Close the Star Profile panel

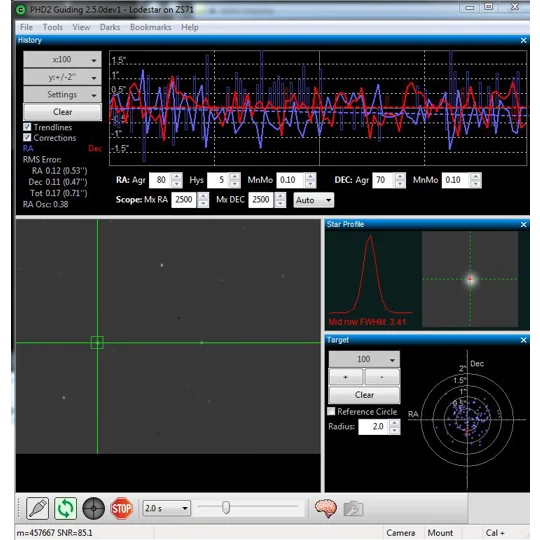(x=523, y=225)
